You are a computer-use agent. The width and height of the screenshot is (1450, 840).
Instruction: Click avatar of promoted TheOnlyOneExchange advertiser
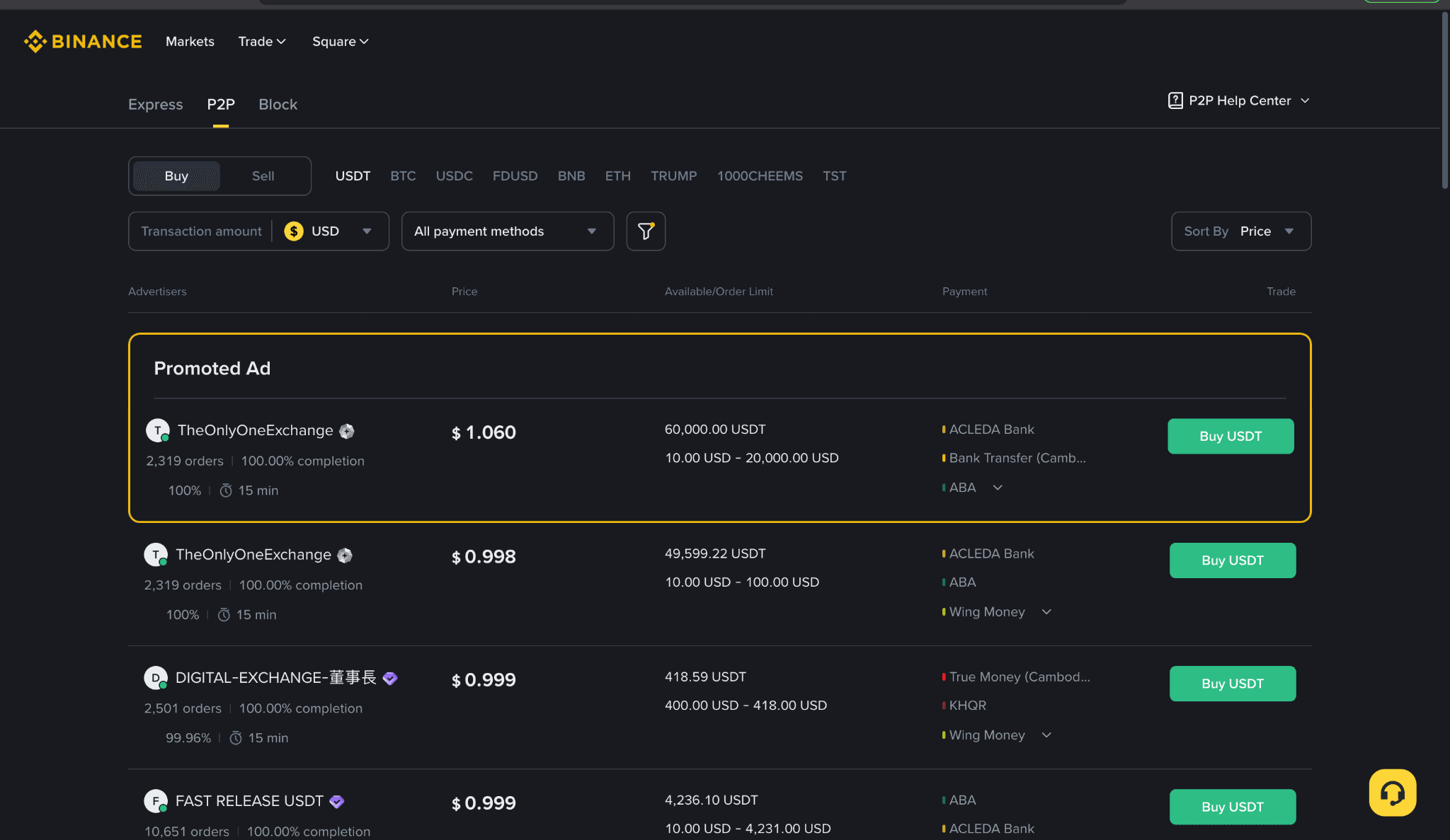(x=157, y=430)
